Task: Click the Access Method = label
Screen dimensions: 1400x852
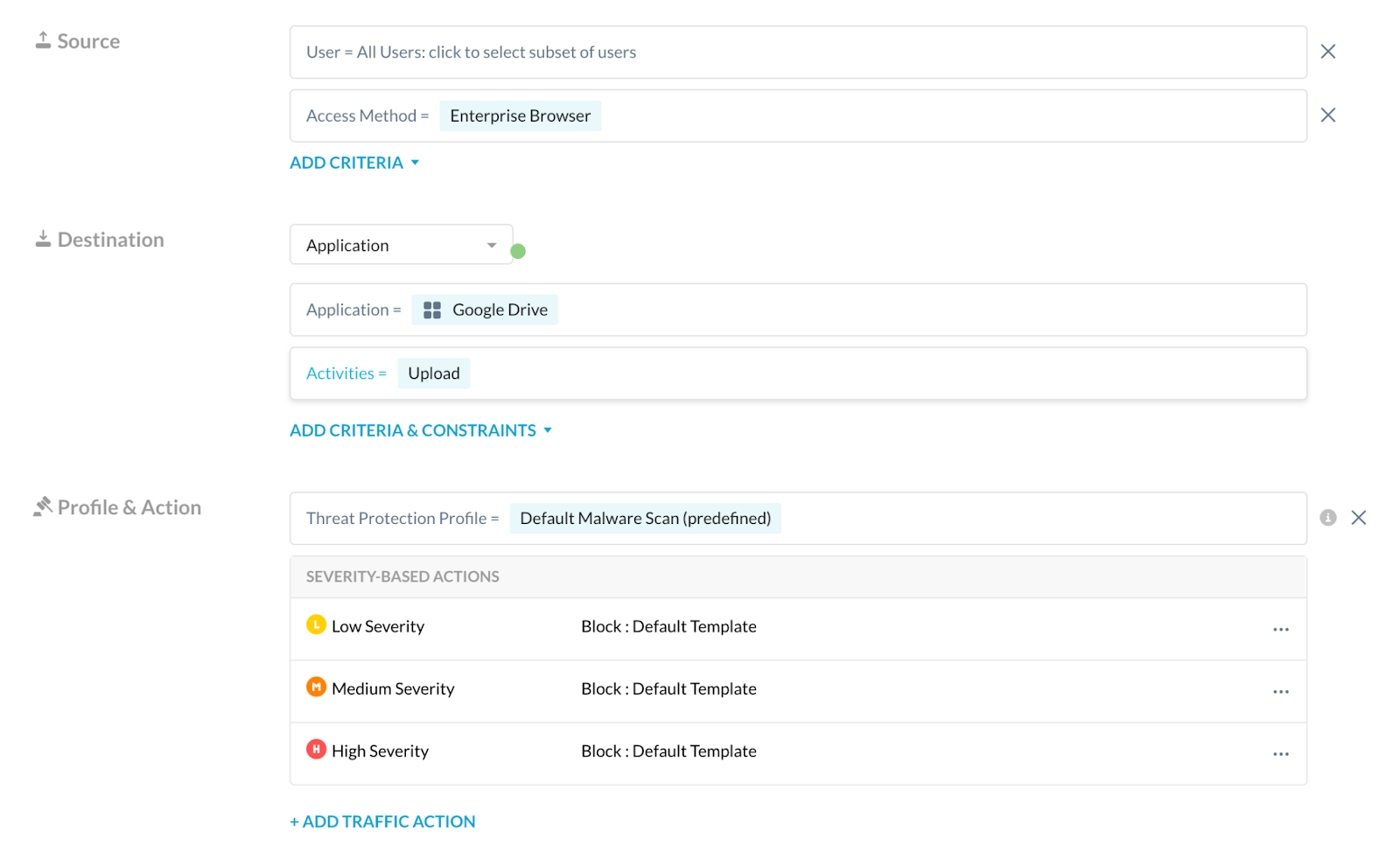Action: 367,115
